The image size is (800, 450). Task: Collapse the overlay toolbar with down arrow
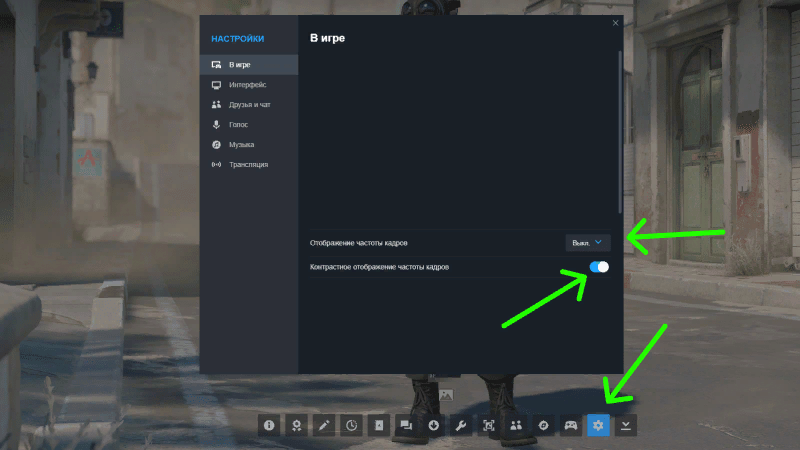pyautogui.click(x=626, y=425)
